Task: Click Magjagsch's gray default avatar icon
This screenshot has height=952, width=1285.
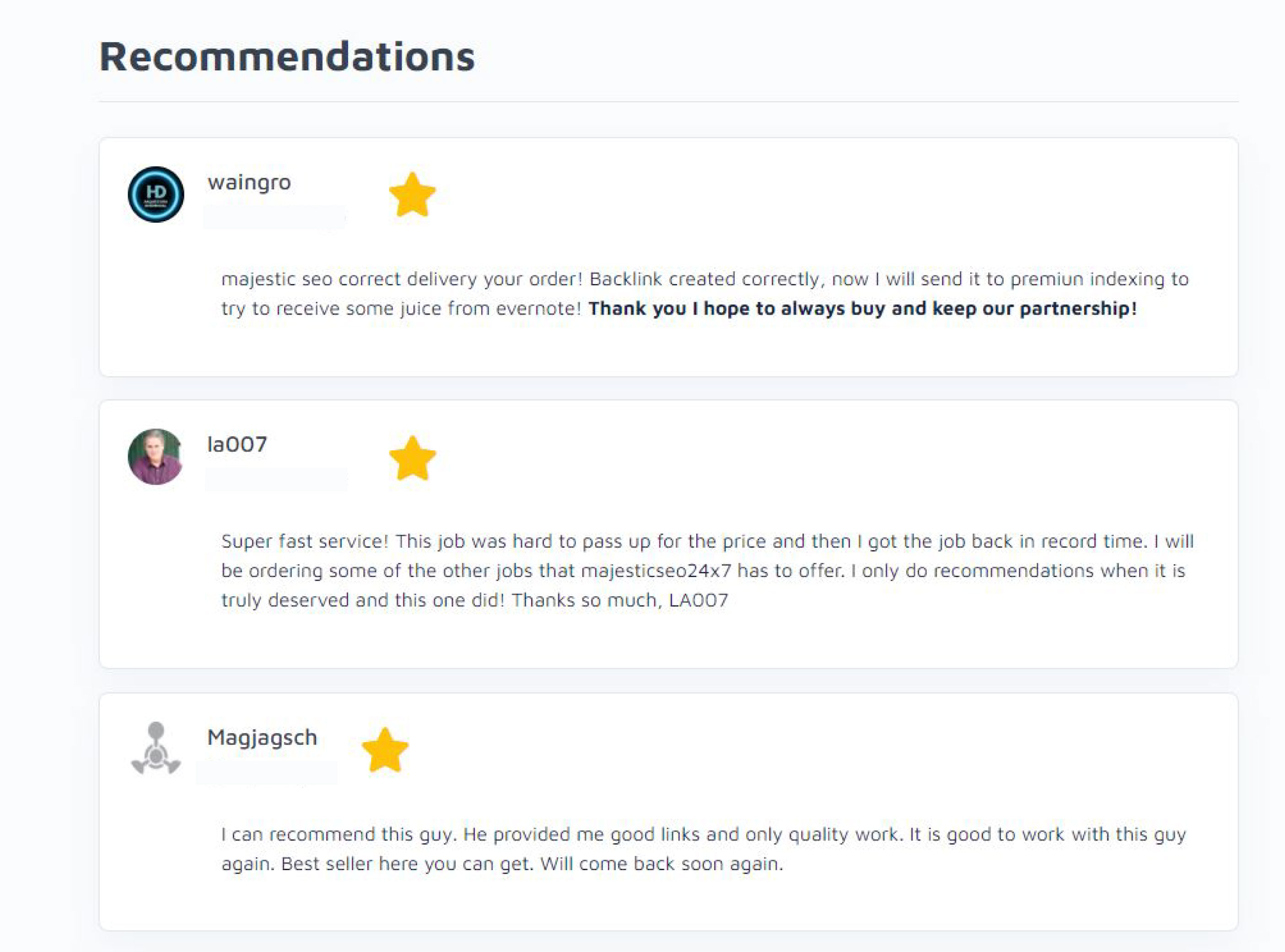Action: coord(156,748)
